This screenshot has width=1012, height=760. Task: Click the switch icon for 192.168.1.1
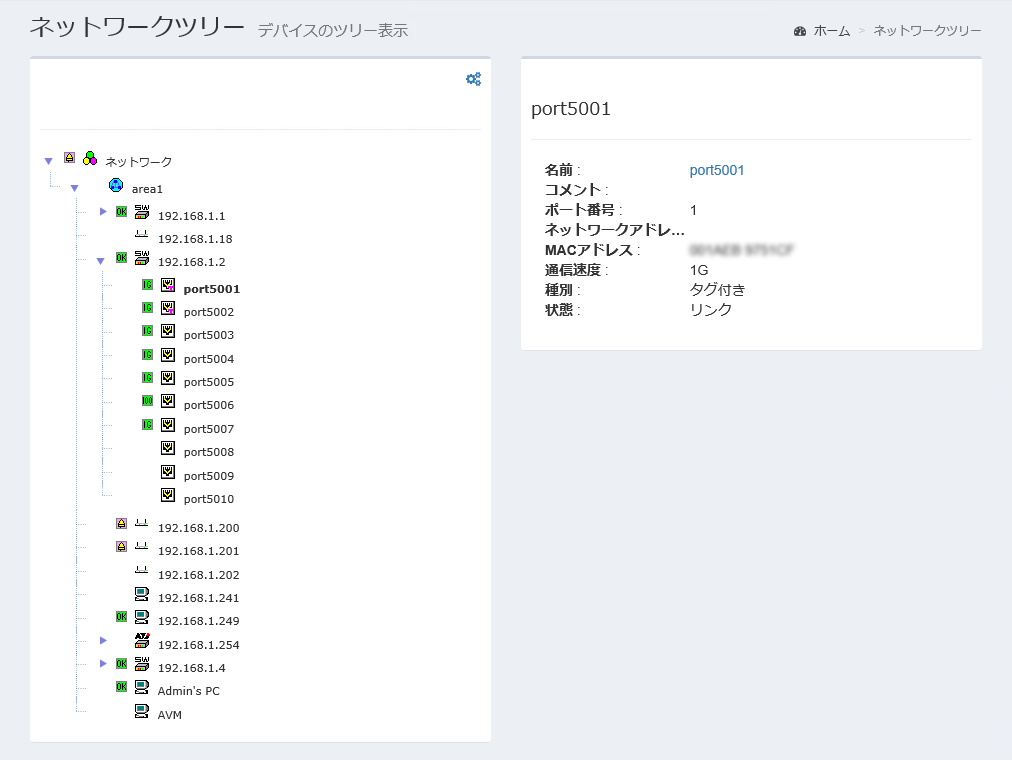point(142,212)
